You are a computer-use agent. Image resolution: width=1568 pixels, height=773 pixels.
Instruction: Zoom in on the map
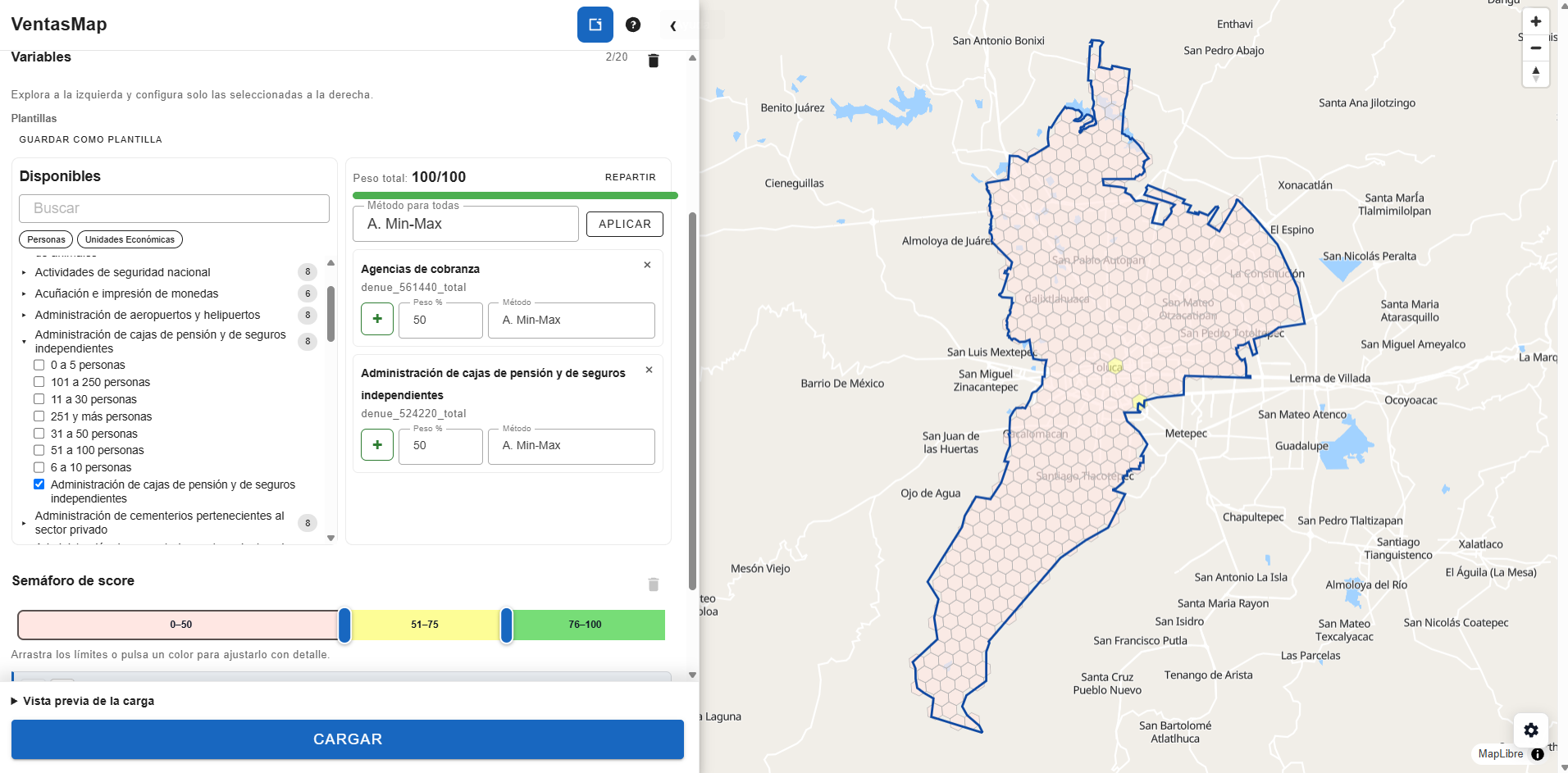tap(1536, 22)
